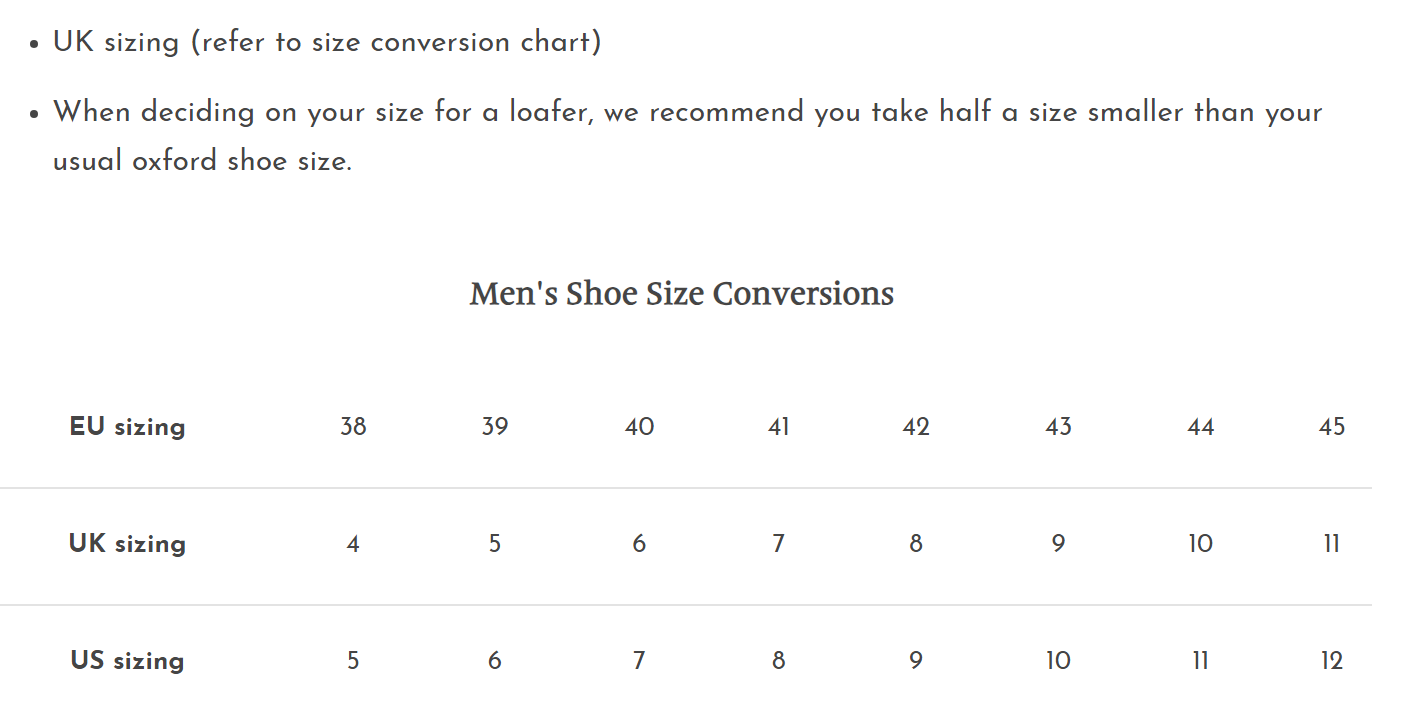
Task: Select the "US sizing" row label
Action: (127, 661)
